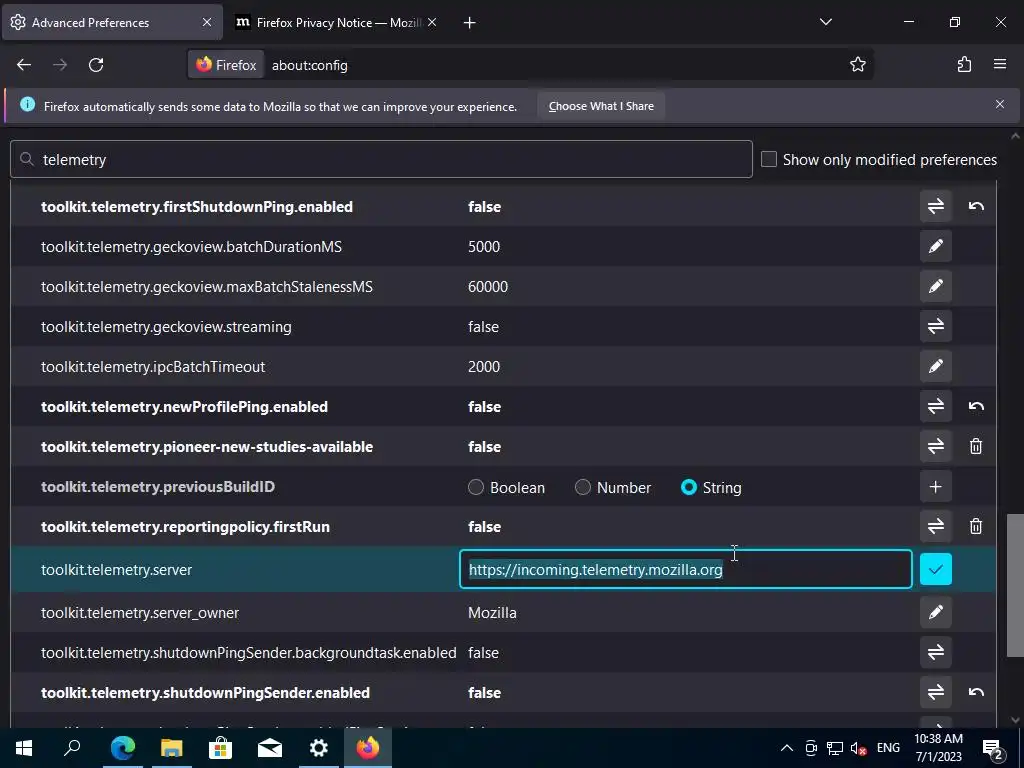Open the Firefox application menu
The image size is (1024, 768).
point(1000,65)
